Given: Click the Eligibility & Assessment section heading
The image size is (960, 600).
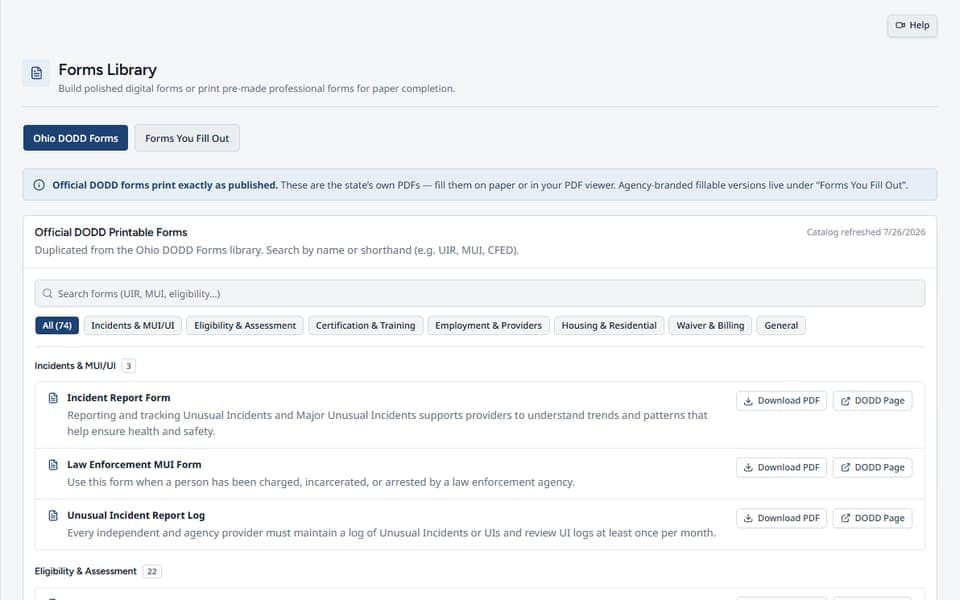Looking at the screenshot, I should pos(85,571).
